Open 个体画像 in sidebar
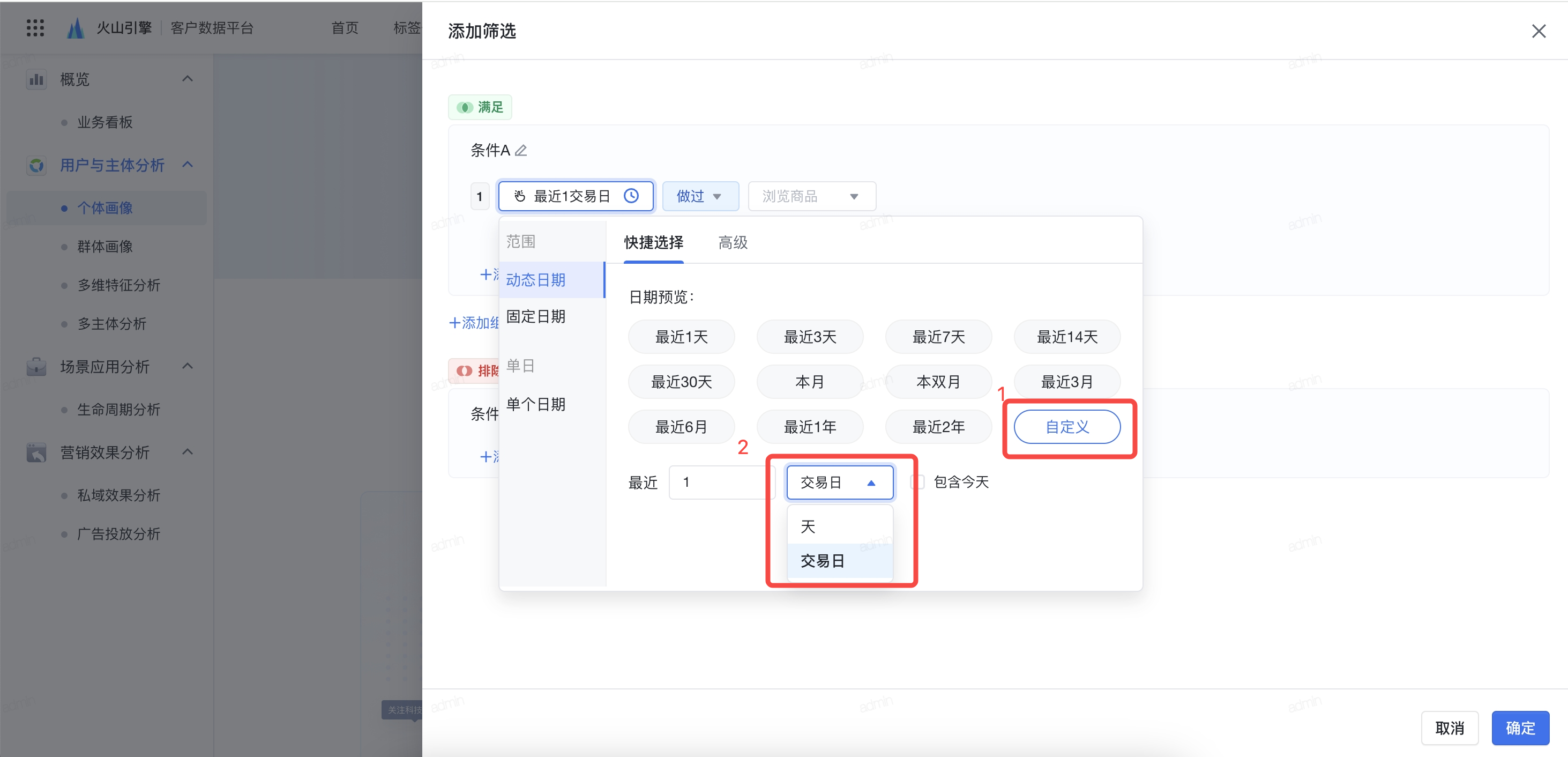This screenshot has height=757, width=1568. 104,208
